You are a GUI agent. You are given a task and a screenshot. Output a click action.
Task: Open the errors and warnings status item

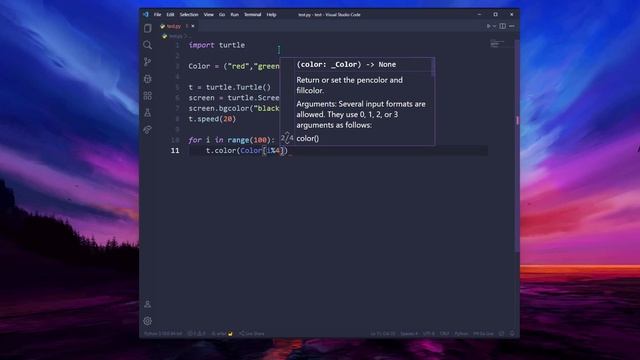click(x=196, y=333)
